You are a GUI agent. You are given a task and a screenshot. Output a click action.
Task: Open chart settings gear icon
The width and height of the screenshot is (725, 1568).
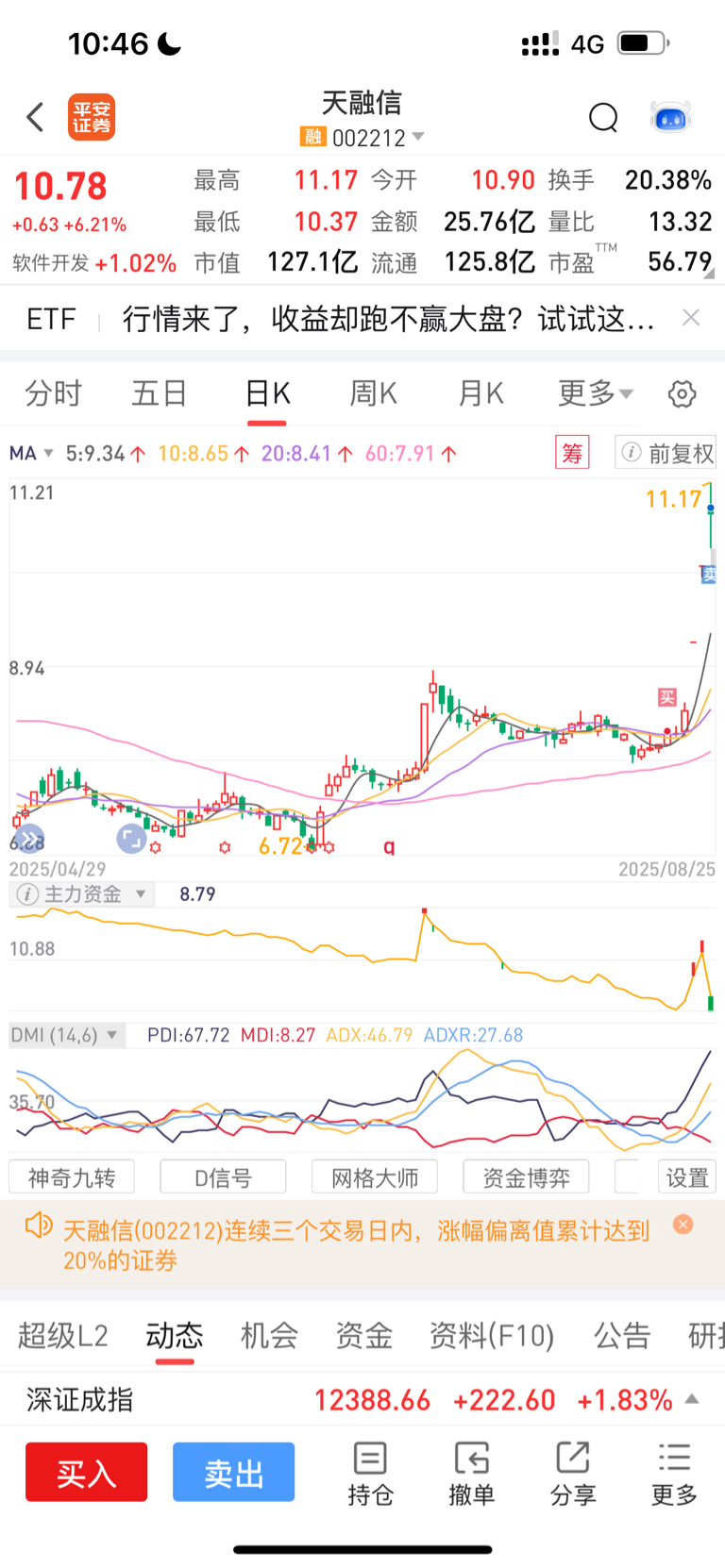(x=682, y=393)
